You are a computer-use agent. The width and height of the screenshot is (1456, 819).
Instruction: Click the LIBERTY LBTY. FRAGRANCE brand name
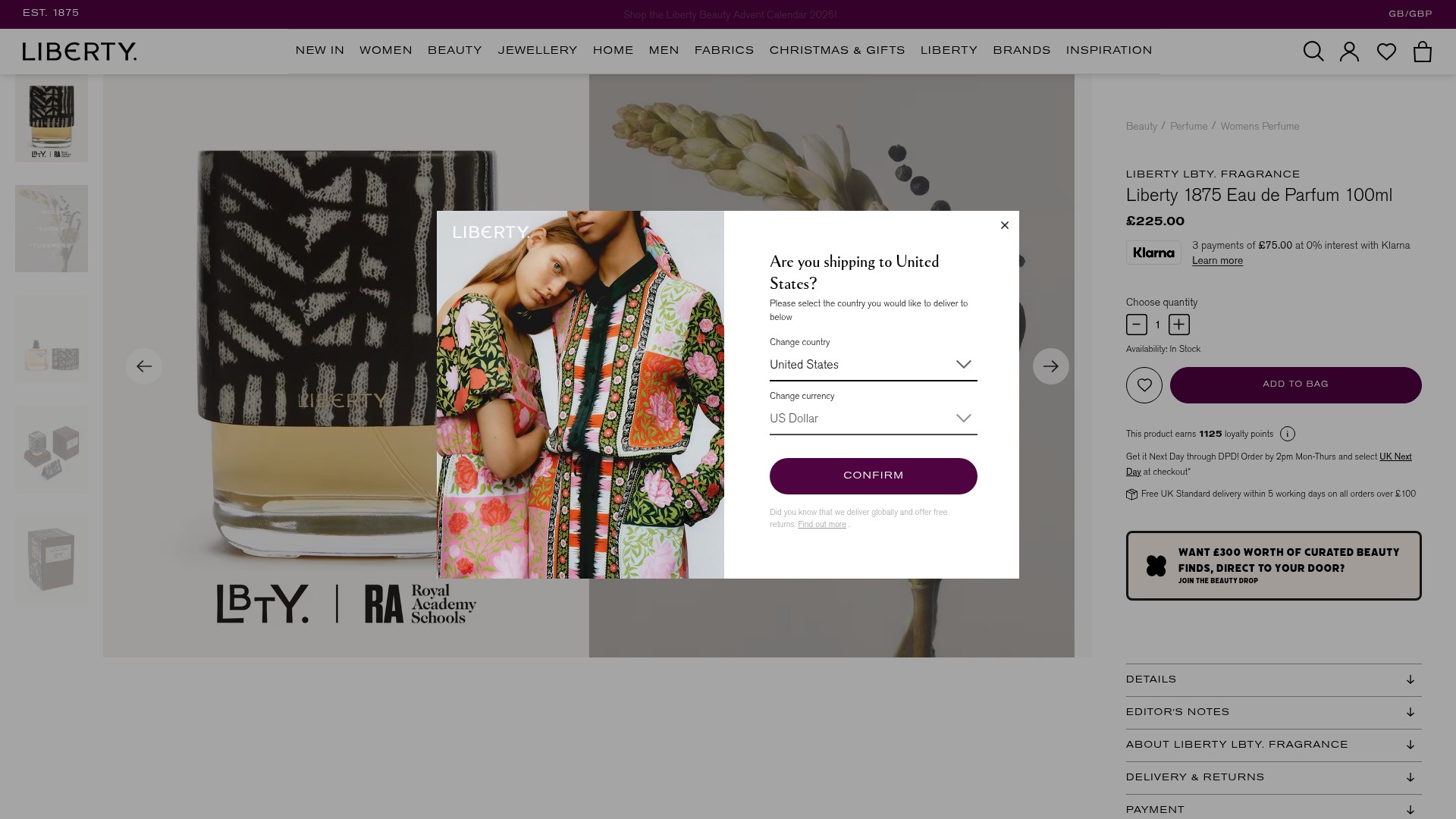(x=1213, y=174)
